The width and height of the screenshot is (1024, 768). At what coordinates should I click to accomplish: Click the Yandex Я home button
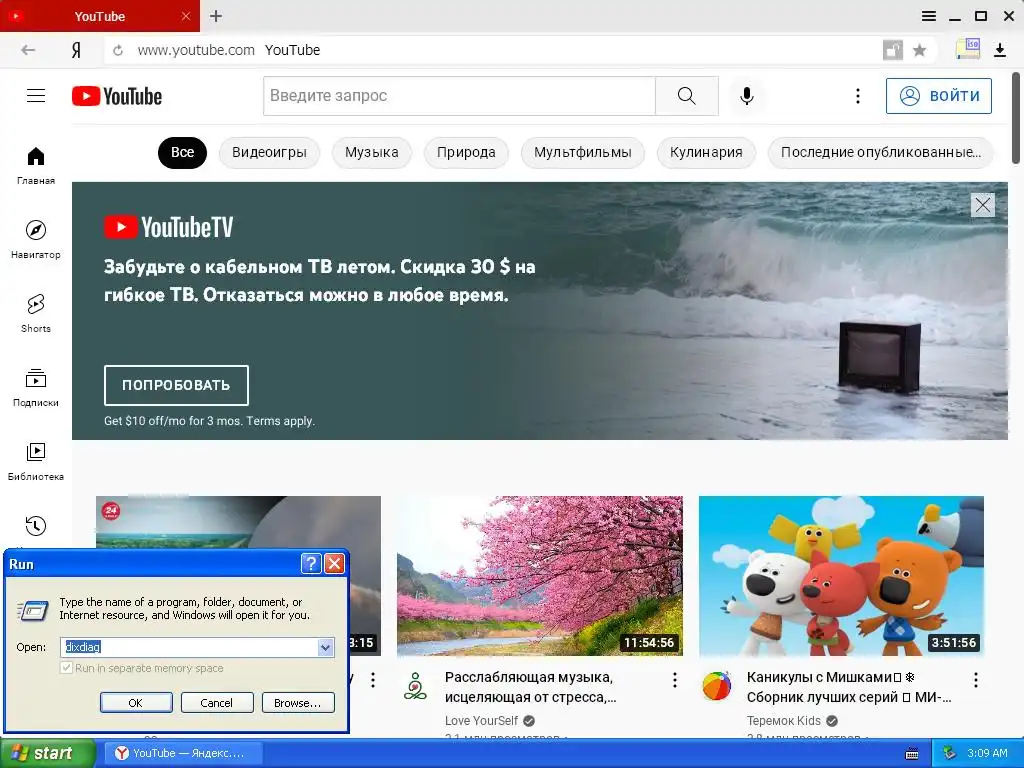click(x=76, y=50)
